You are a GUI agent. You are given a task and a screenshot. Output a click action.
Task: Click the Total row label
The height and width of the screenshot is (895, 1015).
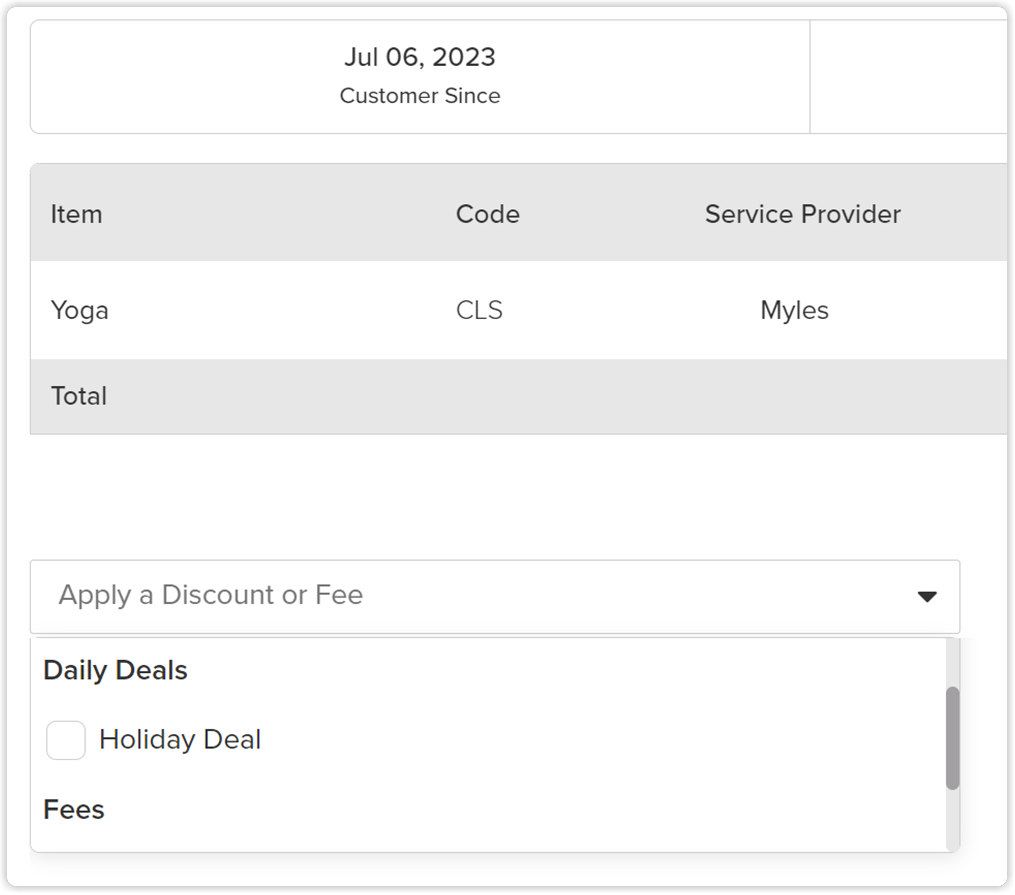79,396
